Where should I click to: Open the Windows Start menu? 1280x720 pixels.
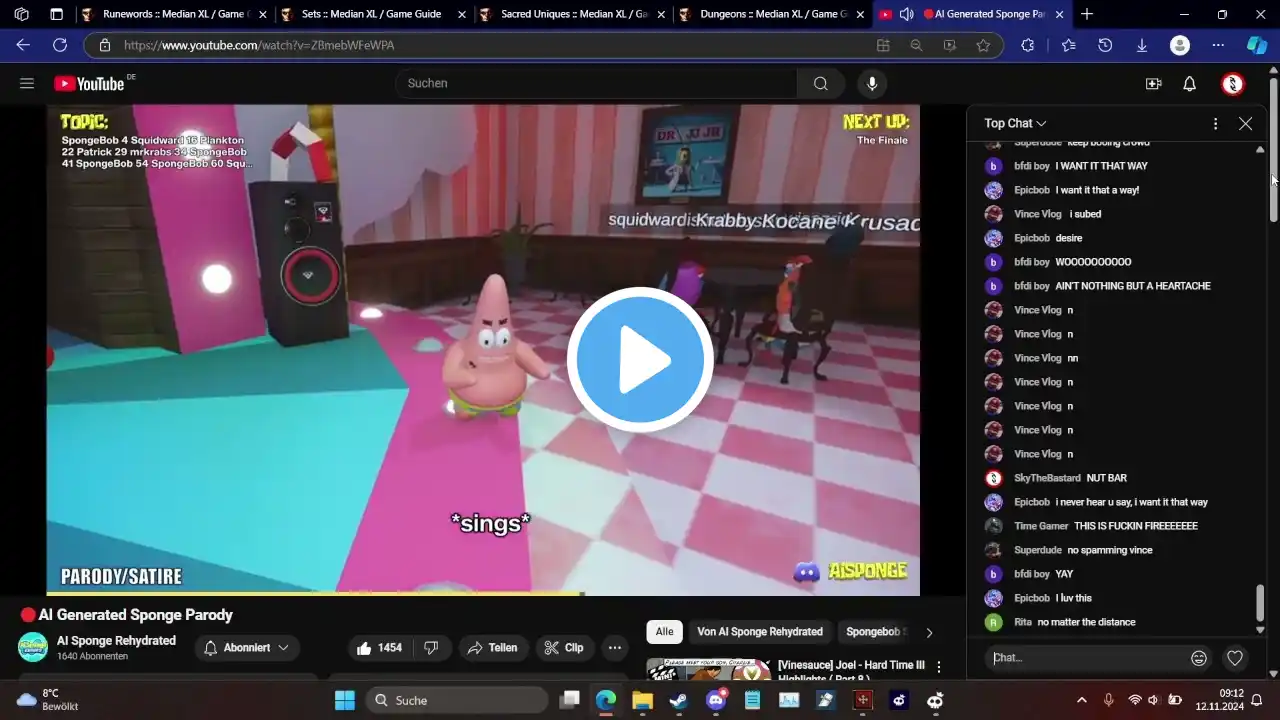[x=345, y=700]
